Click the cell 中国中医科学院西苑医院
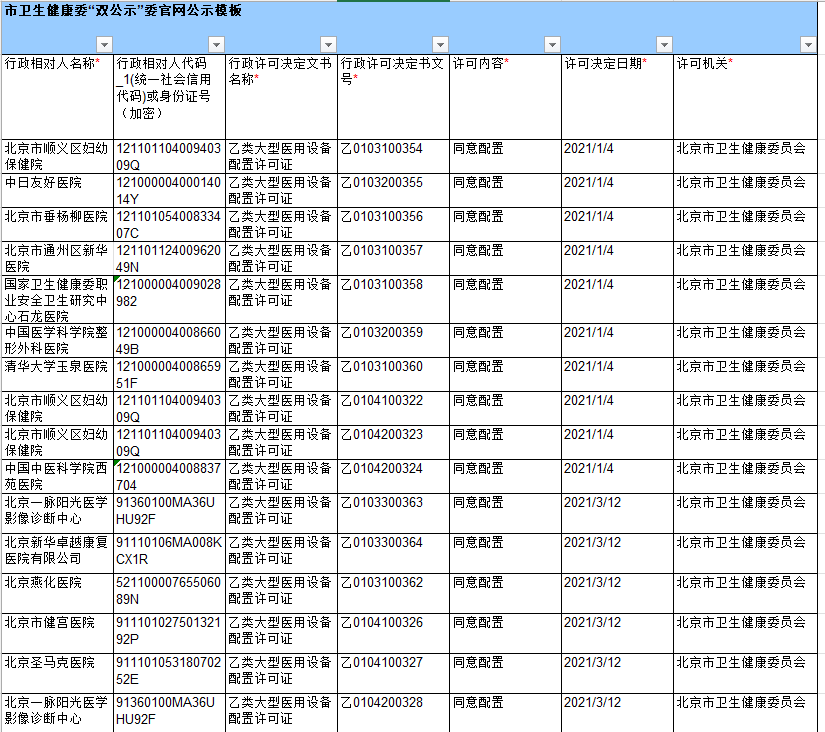Image resolution: width=825 pixels, height=732 pixels. [57, 476]
